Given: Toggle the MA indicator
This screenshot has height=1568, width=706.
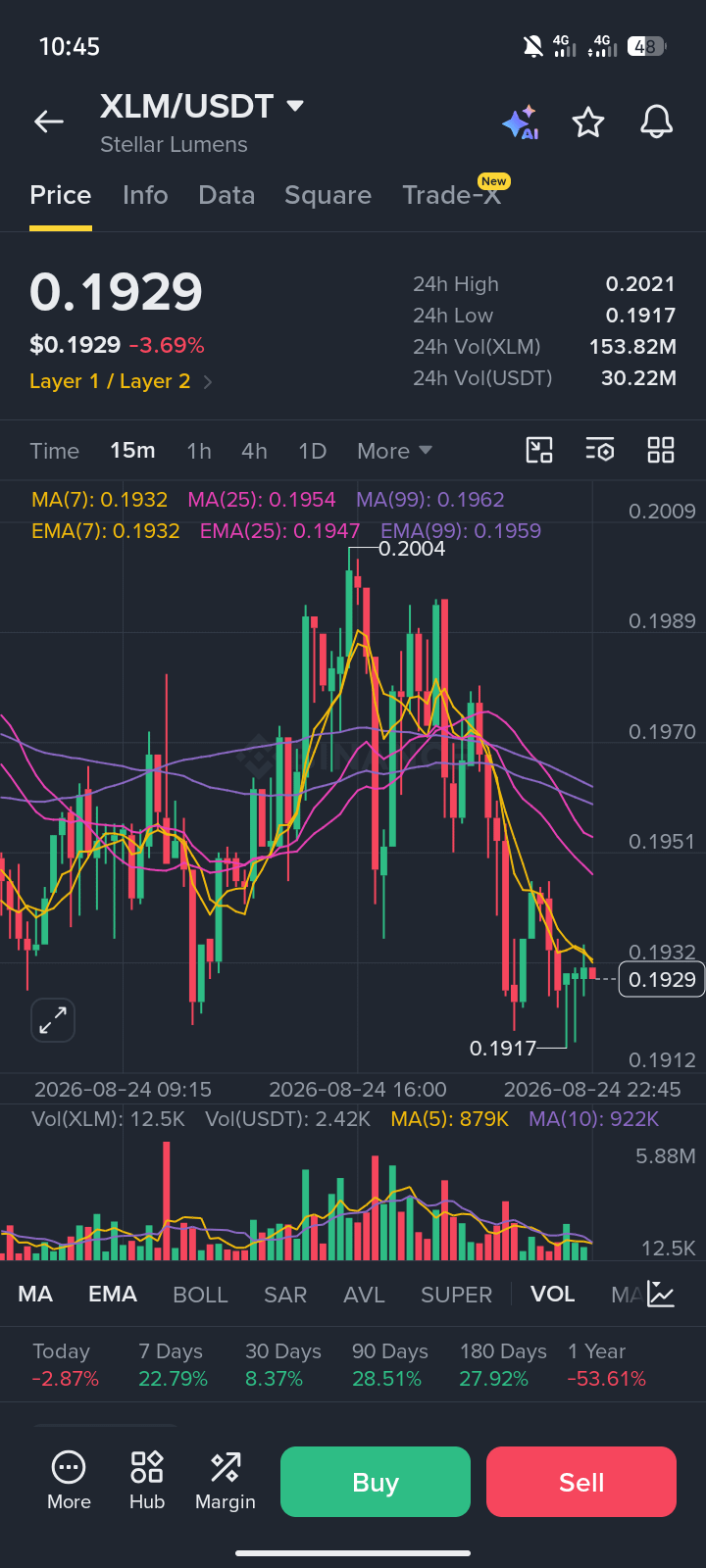Looking at the screenshot, I should click(35, 1295).
